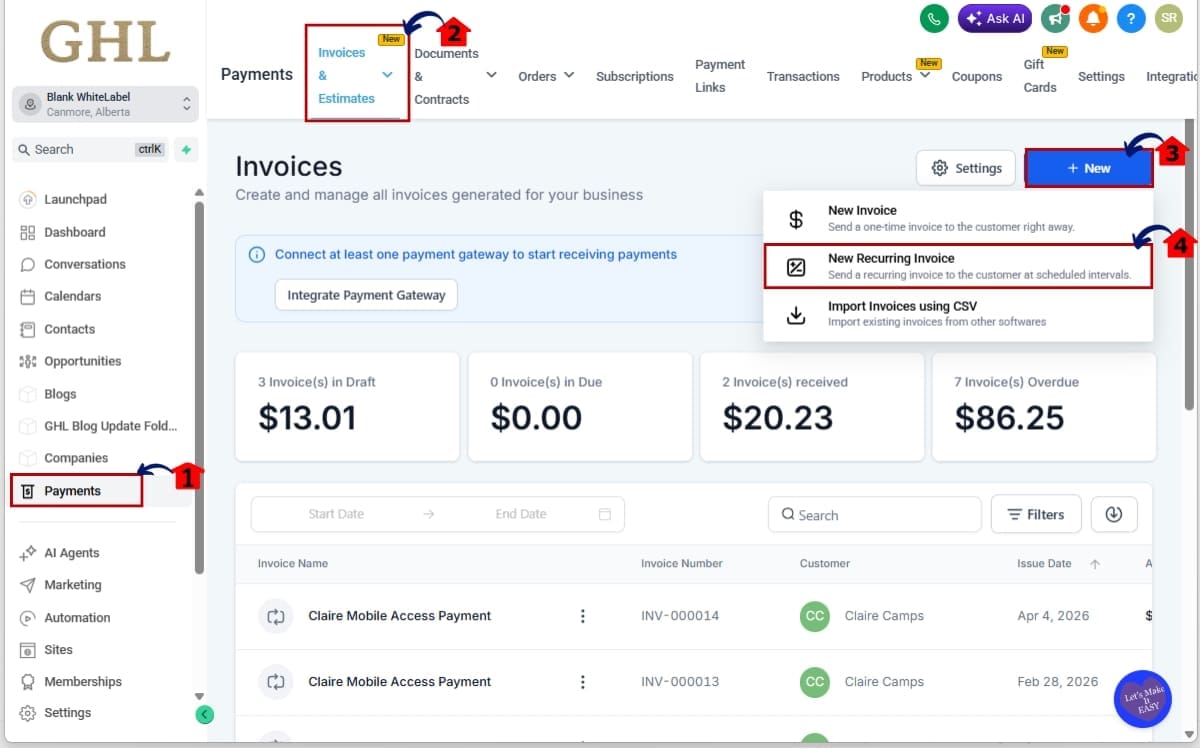This screenshot has height=750, width=1200.
Task: Open the notifications bell icon
Action: click(x=1093, y=18)
